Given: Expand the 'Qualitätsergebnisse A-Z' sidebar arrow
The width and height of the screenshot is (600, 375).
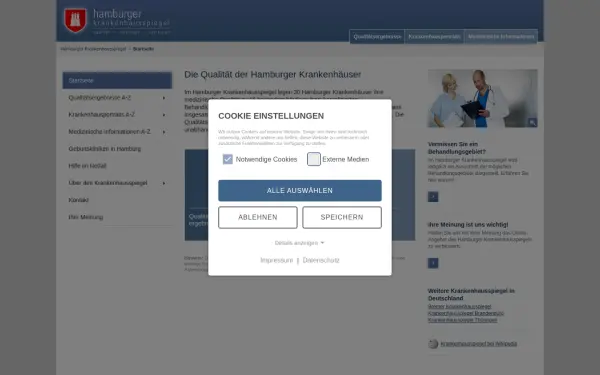Looking at the screenshot, I should click(x=164, y=98).
